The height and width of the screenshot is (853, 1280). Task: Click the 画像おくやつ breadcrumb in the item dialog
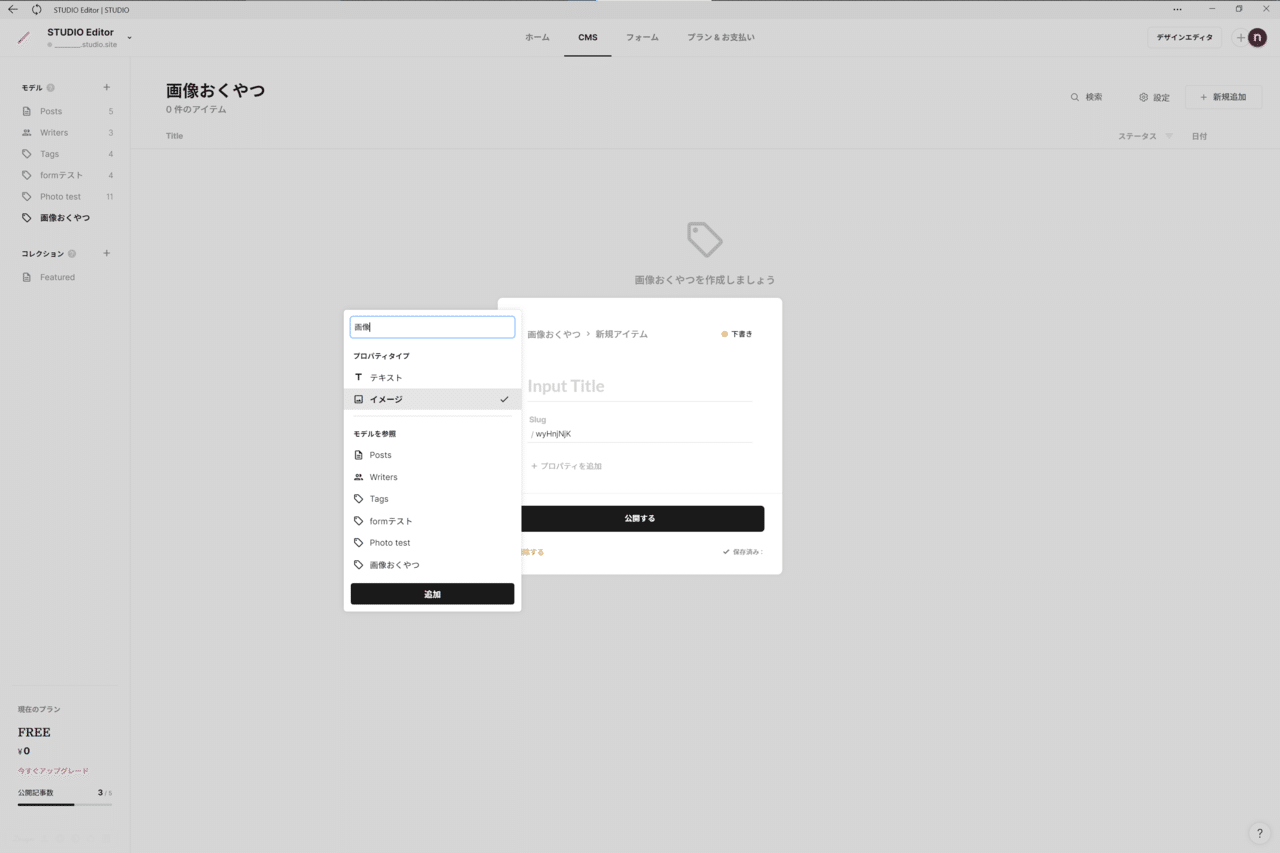point(554,334)
